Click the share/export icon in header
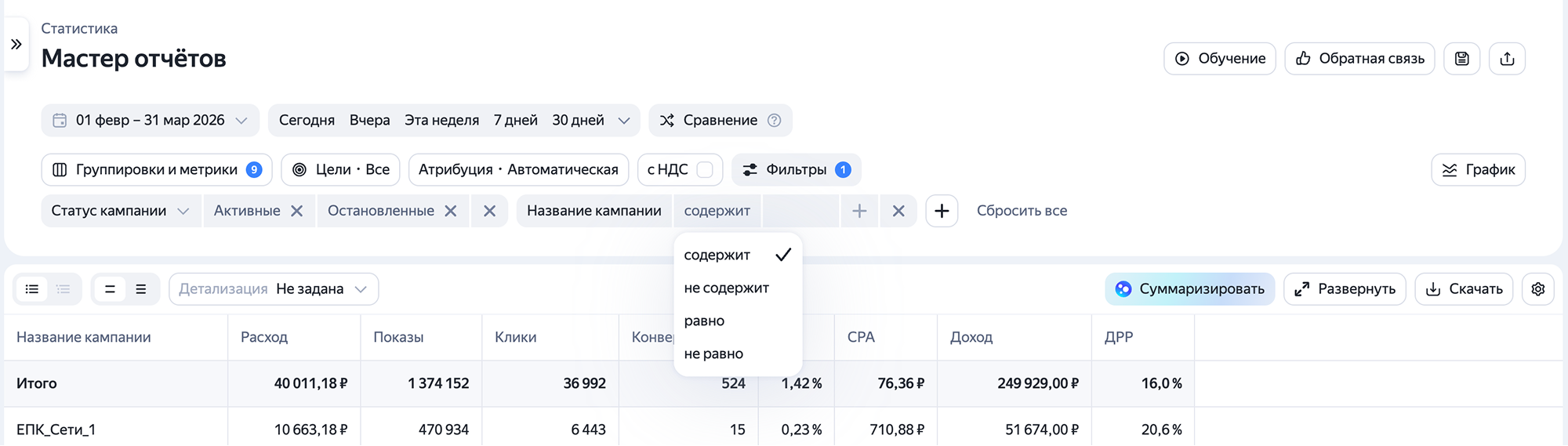1568x446 pixels. 1507,59
